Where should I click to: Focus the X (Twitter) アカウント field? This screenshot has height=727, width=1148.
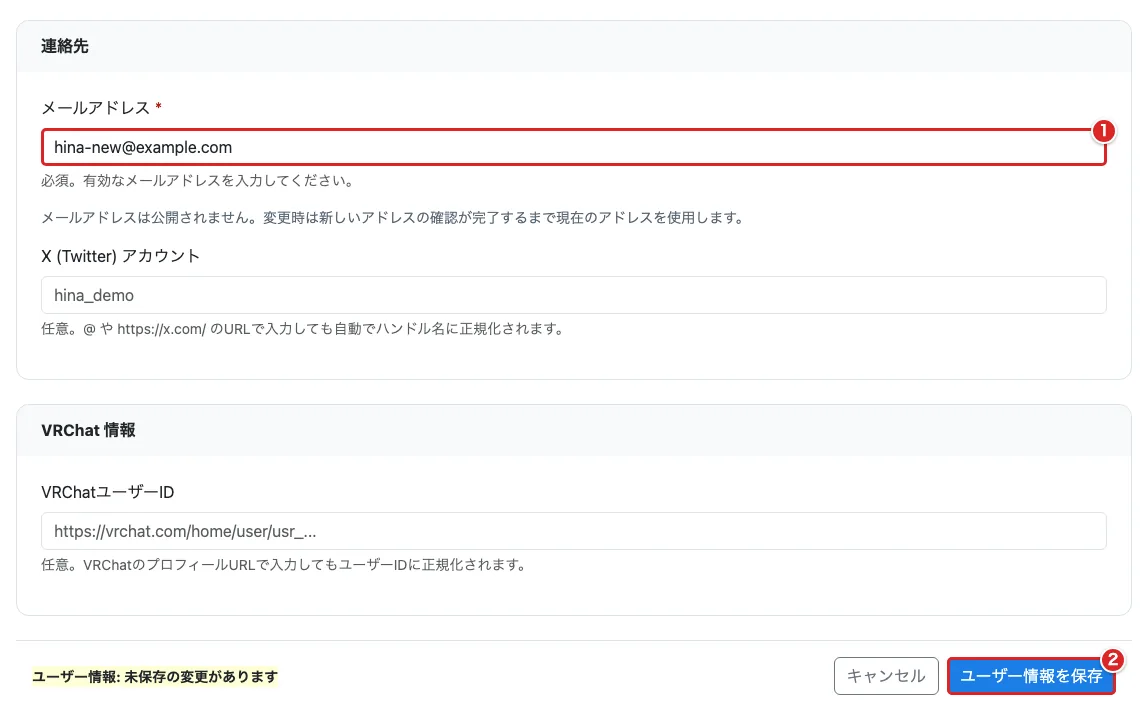(x=573, y=295)
